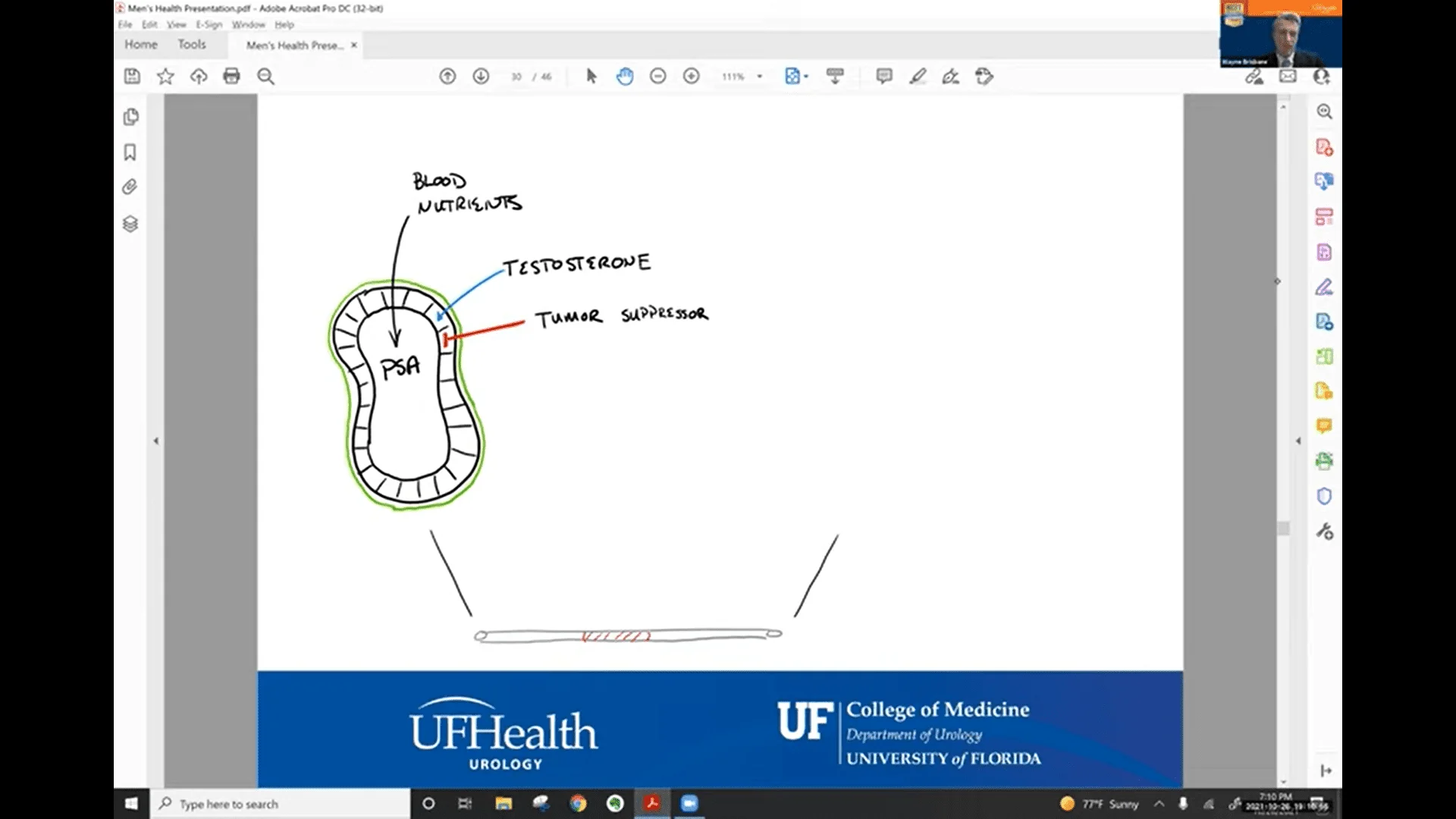Open the More Tools wrench icon
This screenshot has height=819, width=1456.
[1324, 532]
